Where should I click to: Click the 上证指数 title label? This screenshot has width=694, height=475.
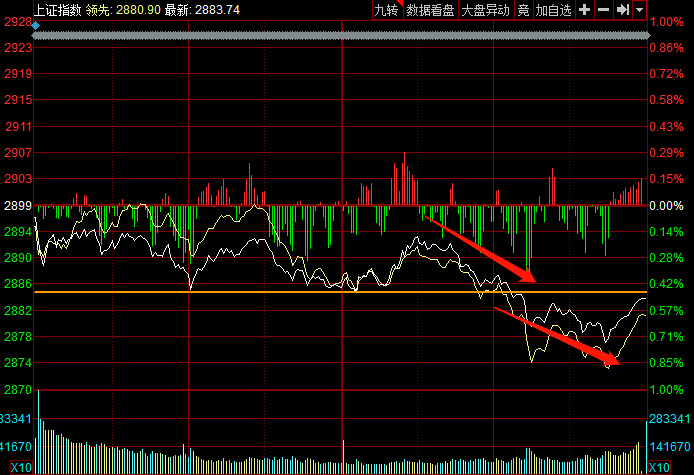click(58, 10)
